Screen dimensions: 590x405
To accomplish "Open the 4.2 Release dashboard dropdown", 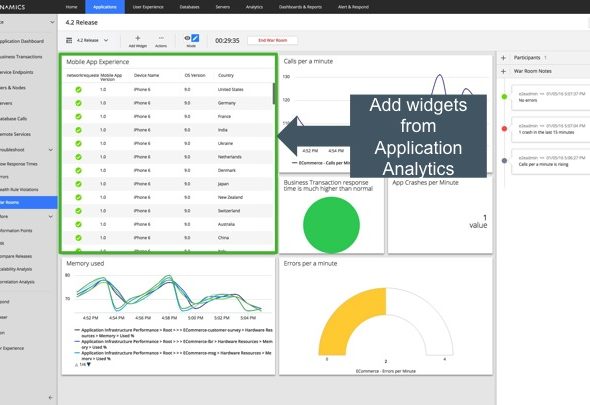I will pyautogui.click(x=106, y=40).
